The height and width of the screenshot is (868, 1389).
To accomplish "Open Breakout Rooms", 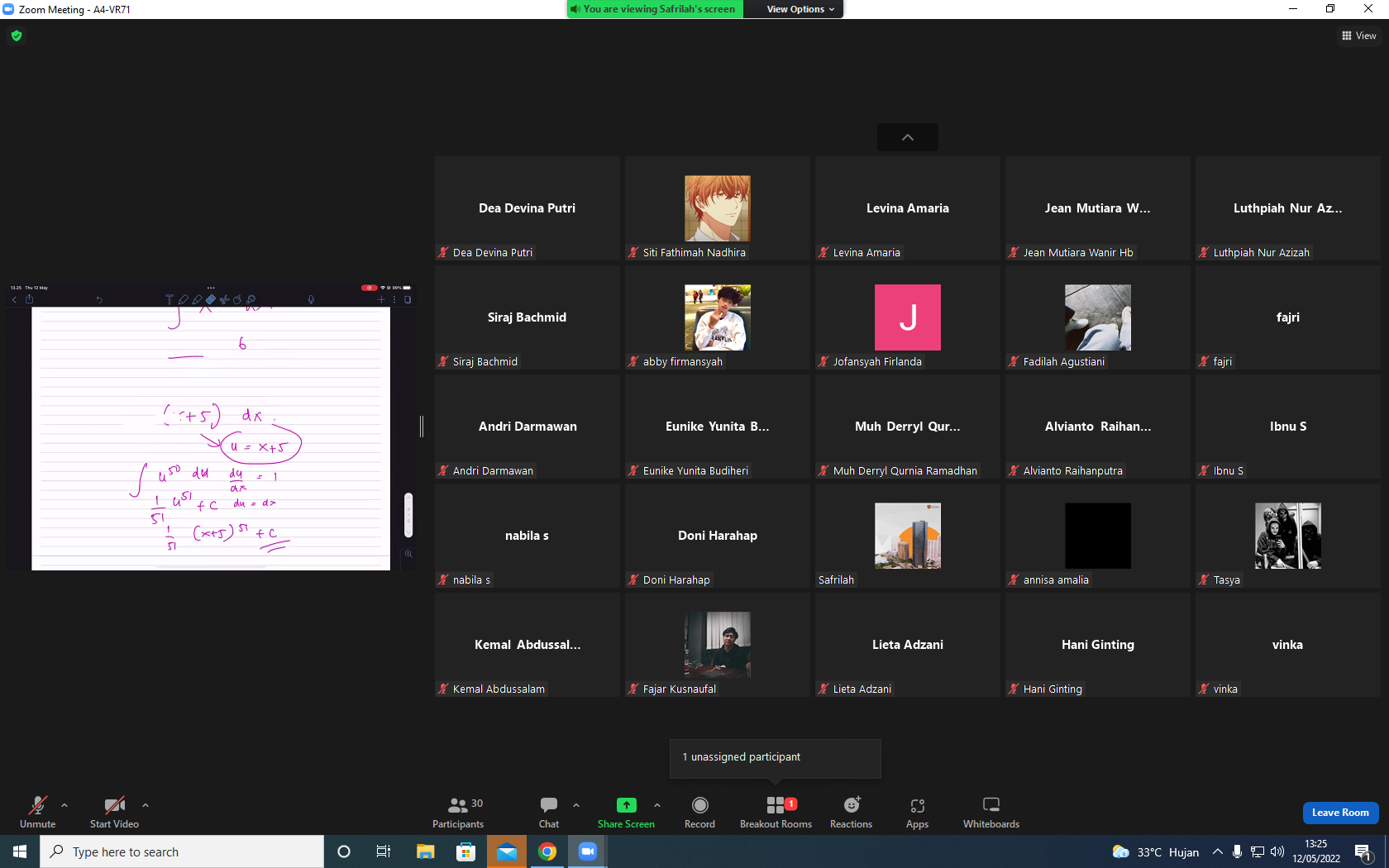I will (x=776, y=813).
